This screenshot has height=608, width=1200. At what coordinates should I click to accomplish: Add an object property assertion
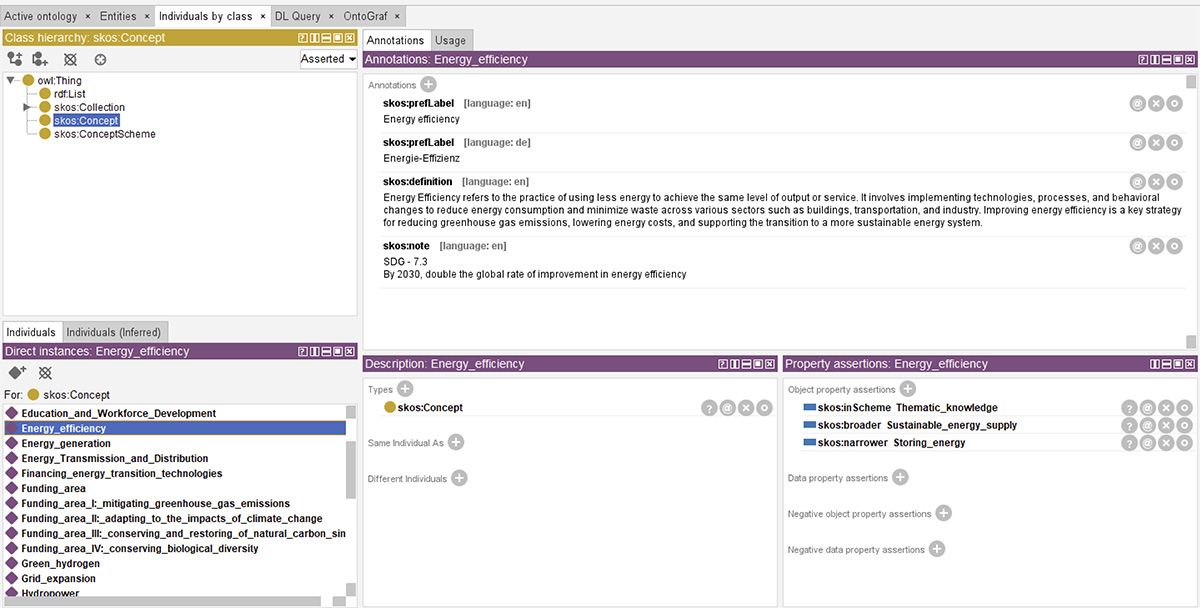coord(906,389)
